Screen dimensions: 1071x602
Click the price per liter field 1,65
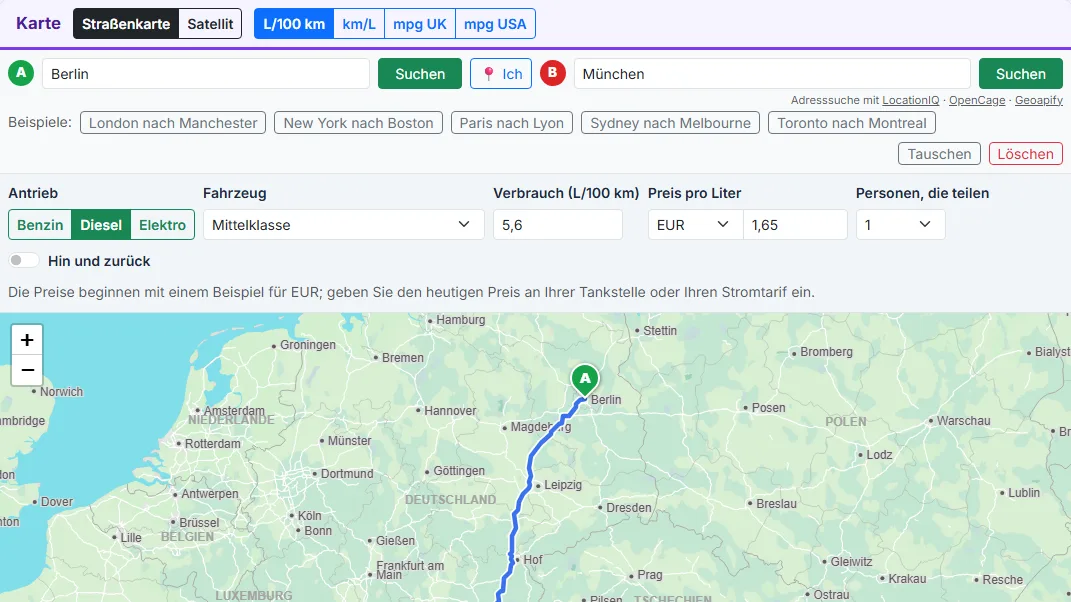(795, 225)
